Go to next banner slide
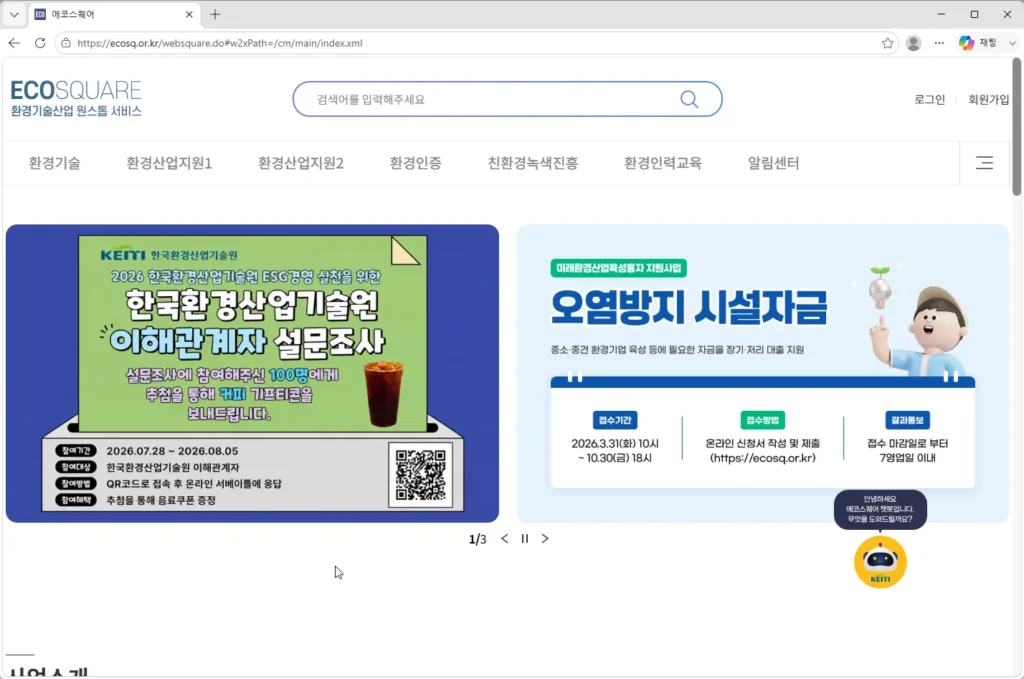 [545, 539]
